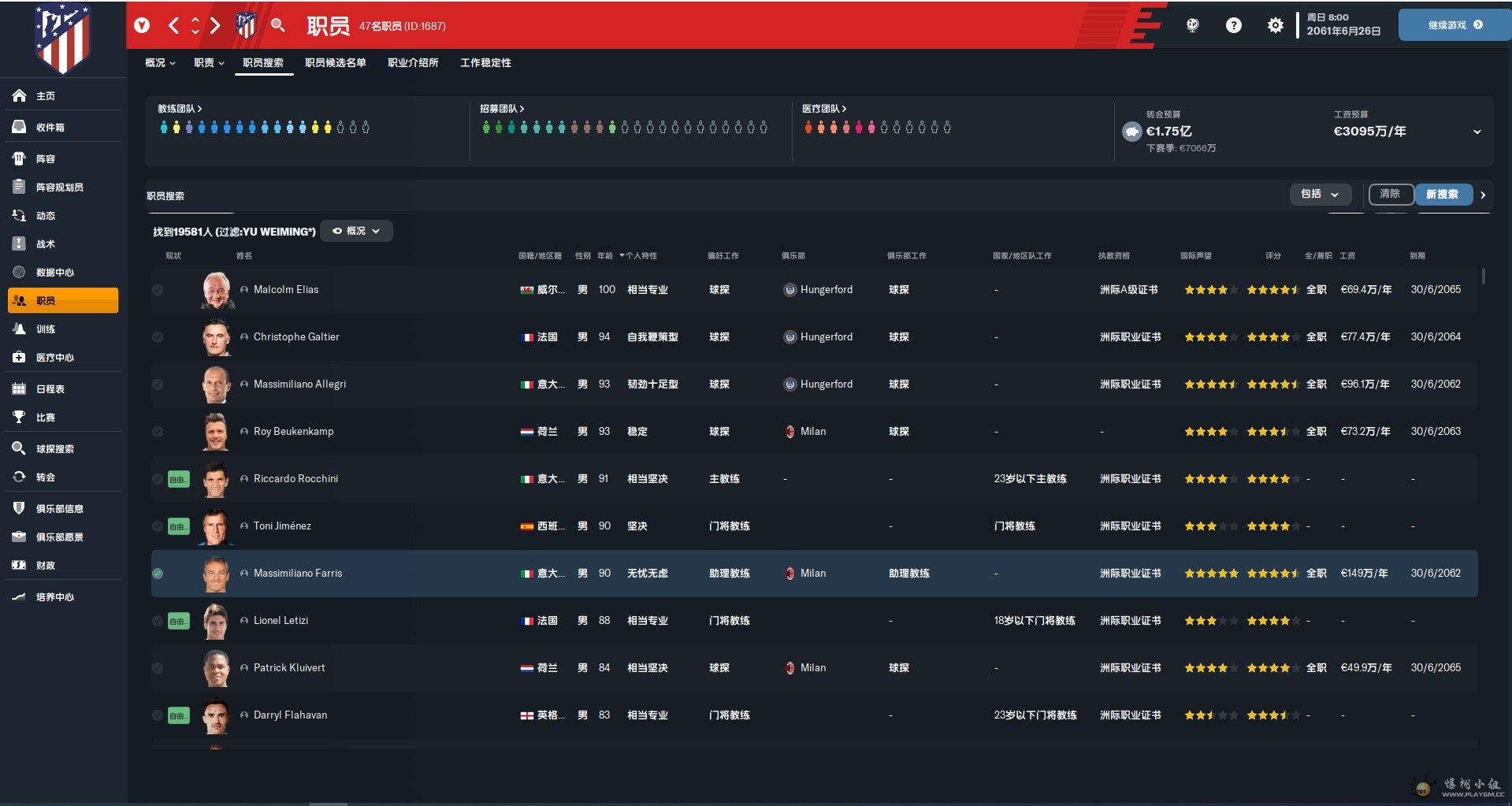Viewport: 1512px width, 806px height.
Task: Click Lionel Letizi's portrait thumbnail
Action: [216, 621]
